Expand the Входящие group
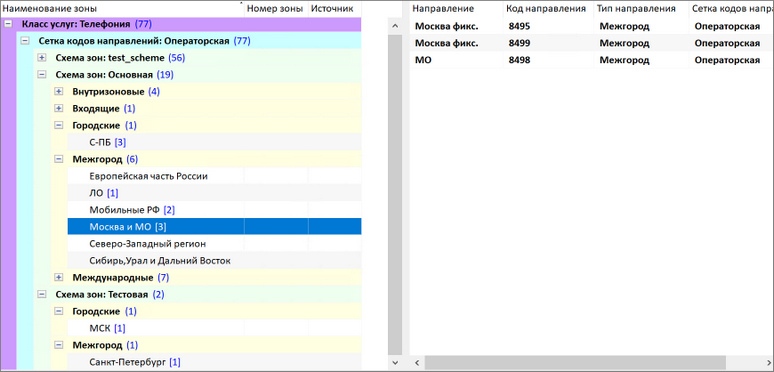The width and height of the screenshot is (774, 372). tap(59, 109)
